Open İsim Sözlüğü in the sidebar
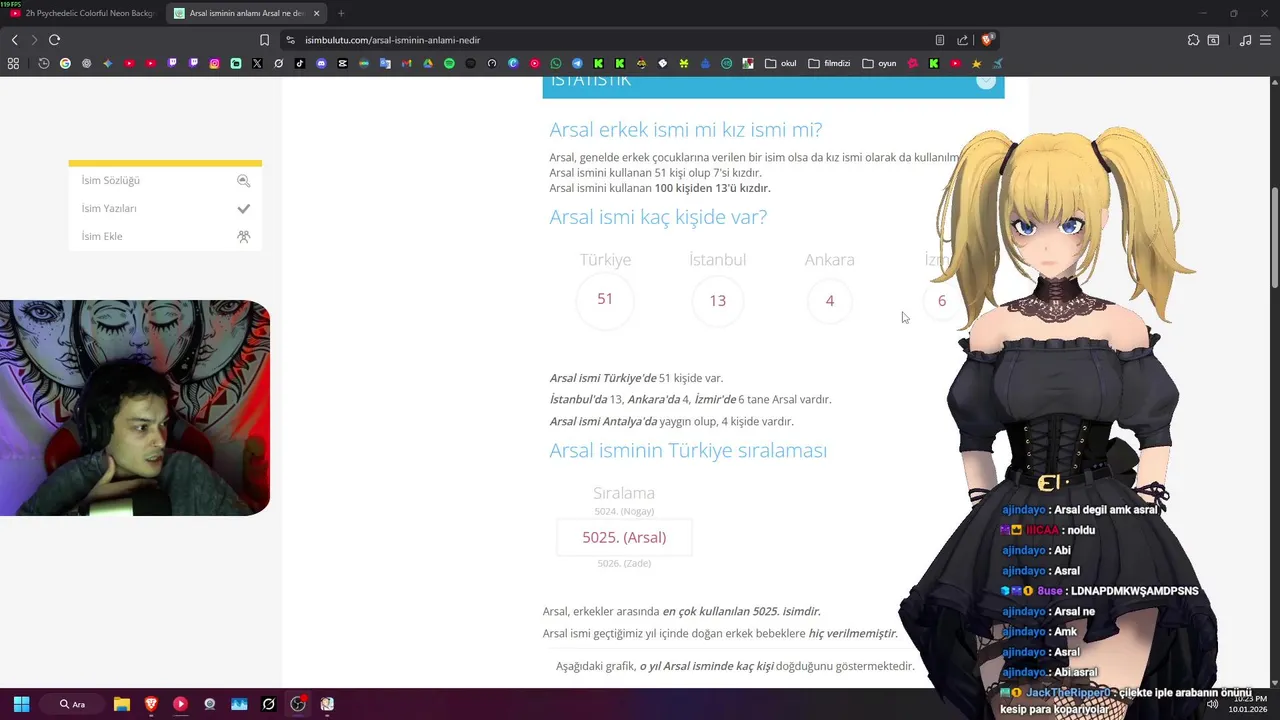This screenshot has width=1280, height=720. [165, 181]
